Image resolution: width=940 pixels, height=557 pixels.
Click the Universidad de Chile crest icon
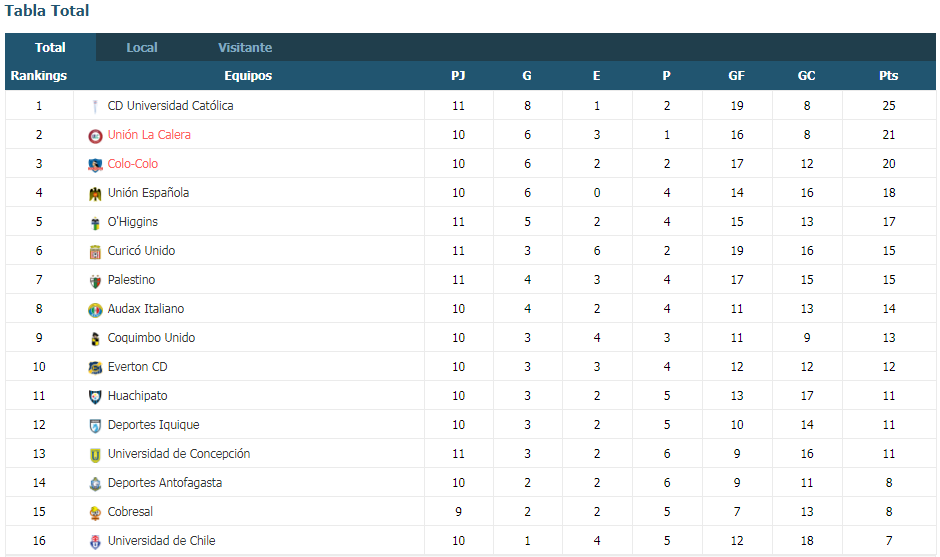[95, 541]
